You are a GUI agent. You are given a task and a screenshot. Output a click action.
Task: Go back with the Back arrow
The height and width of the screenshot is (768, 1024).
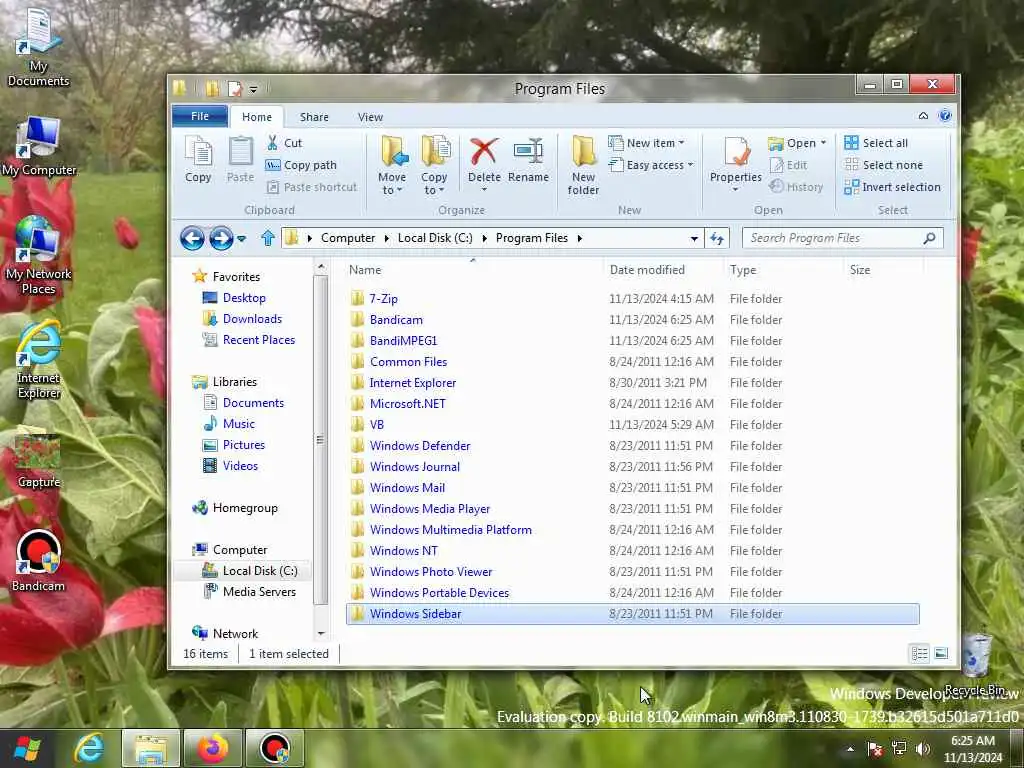[192, 238]
